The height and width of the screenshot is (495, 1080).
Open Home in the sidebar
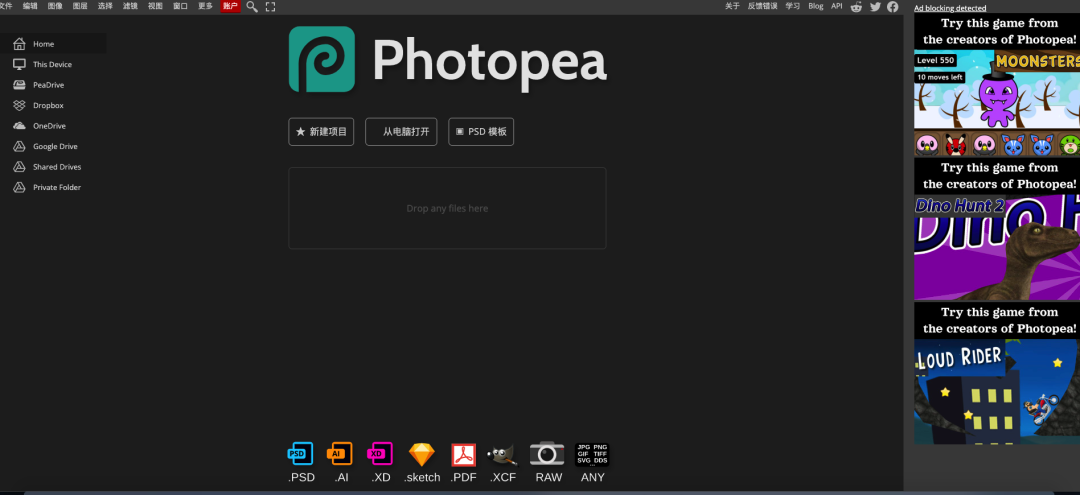(x=53, y=43)
